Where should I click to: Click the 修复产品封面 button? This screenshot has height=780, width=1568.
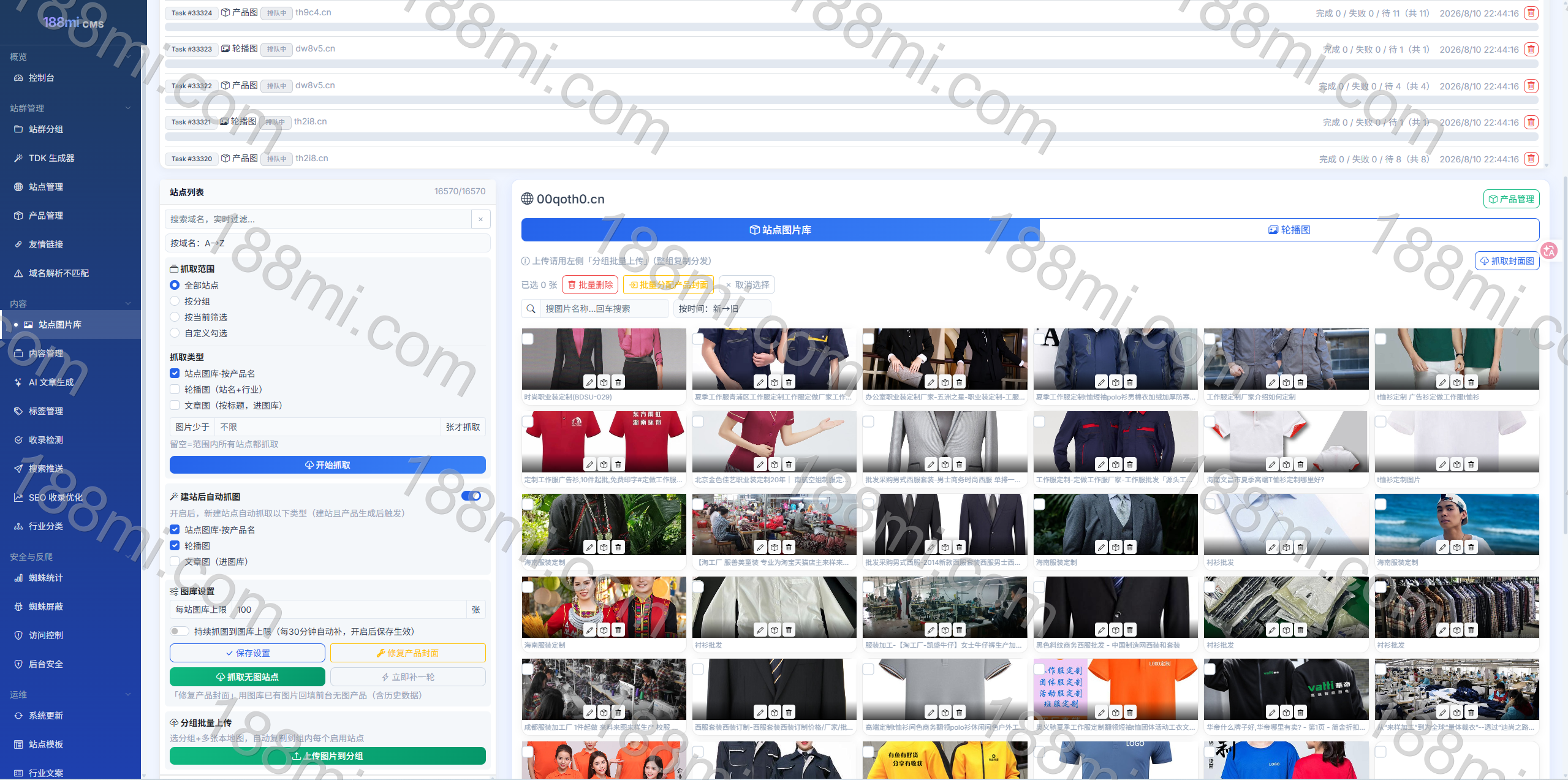(408, 653)
